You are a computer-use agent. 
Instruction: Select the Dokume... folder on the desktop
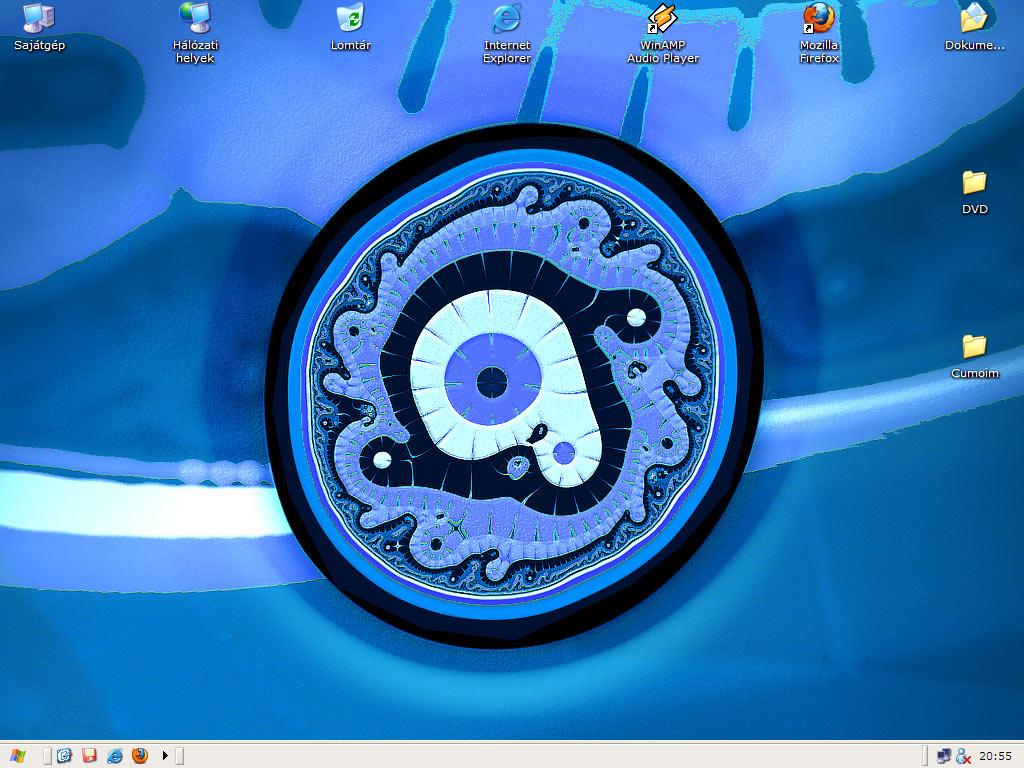(974, 27)
